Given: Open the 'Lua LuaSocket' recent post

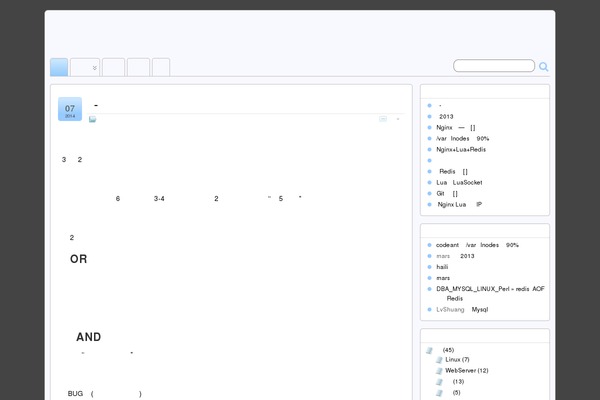Looking at the screenshot, I should pos(459,183).
